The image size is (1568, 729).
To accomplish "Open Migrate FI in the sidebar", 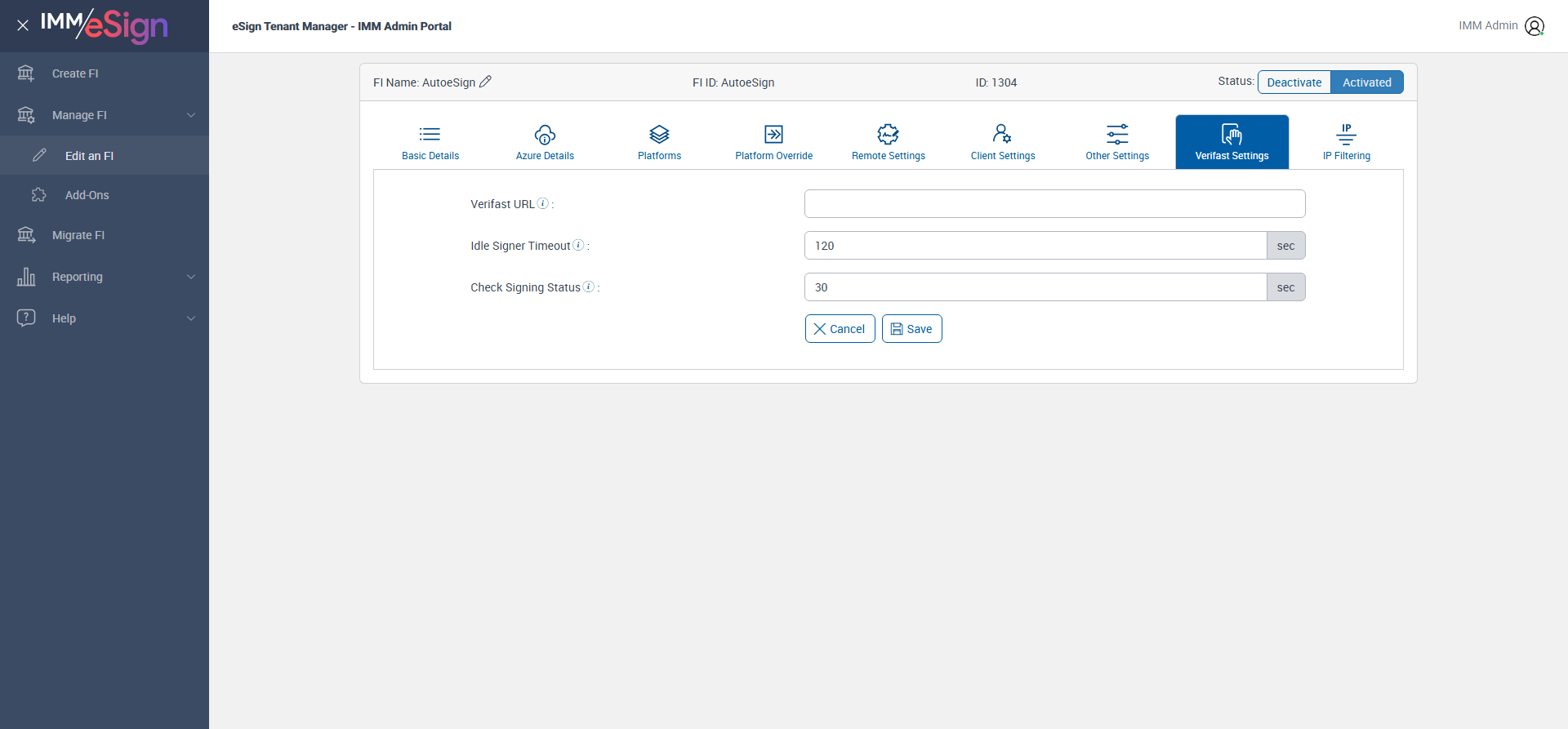I will click(105, 235).
